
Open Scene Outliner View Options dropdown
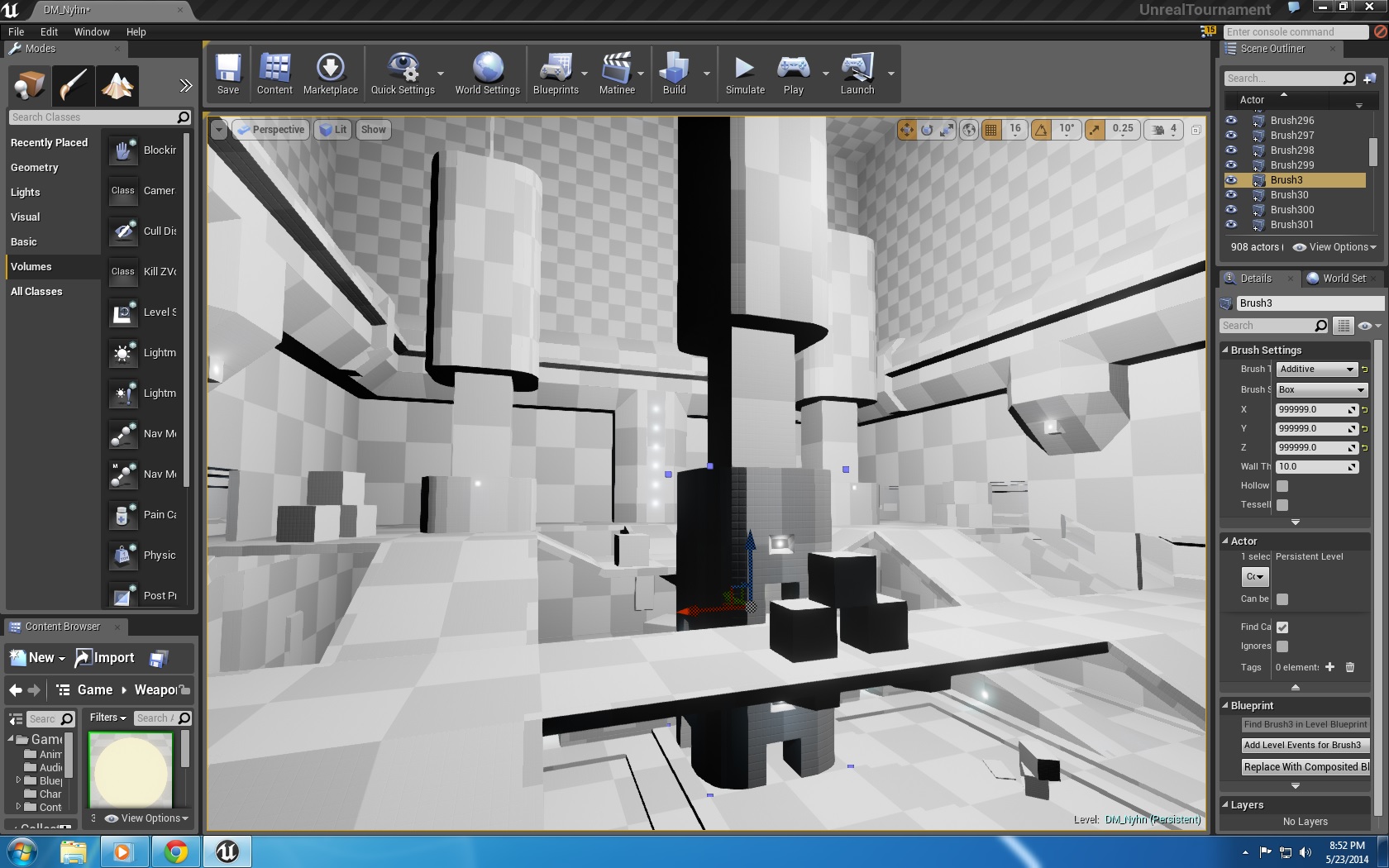coord(1334,247)
